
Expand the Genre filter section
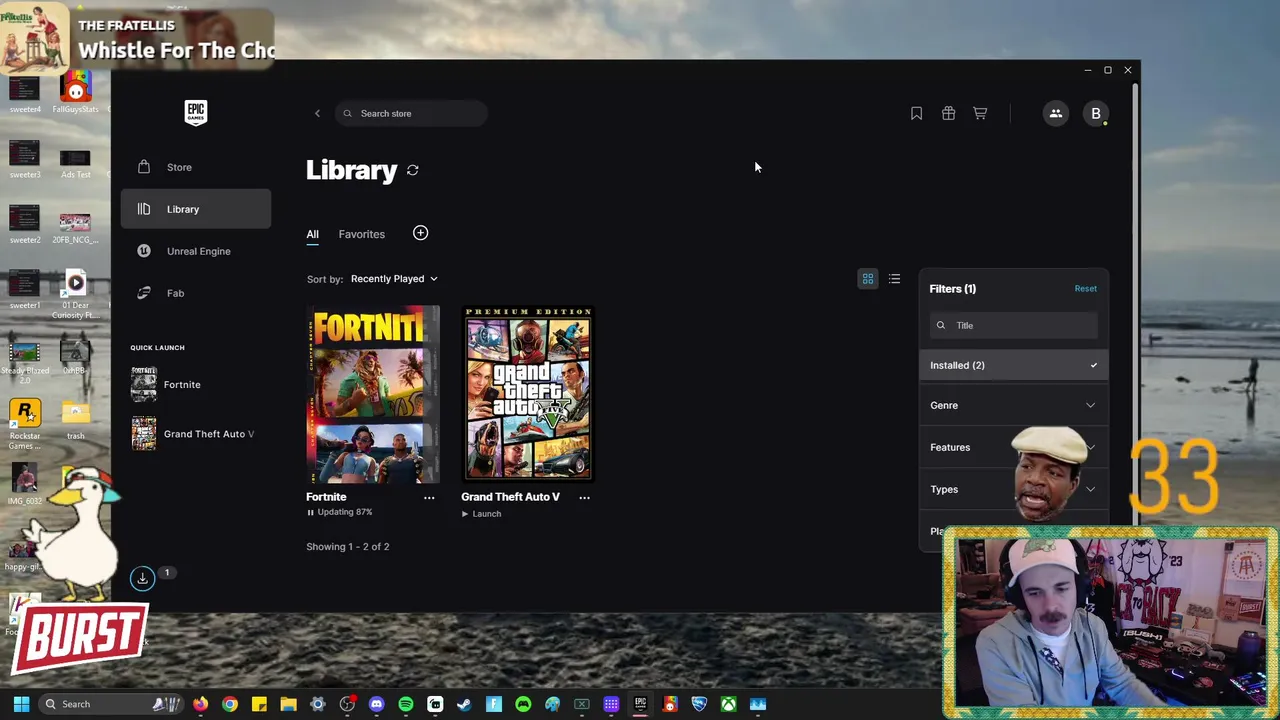pyautogui.click(x=1013, y=405)
